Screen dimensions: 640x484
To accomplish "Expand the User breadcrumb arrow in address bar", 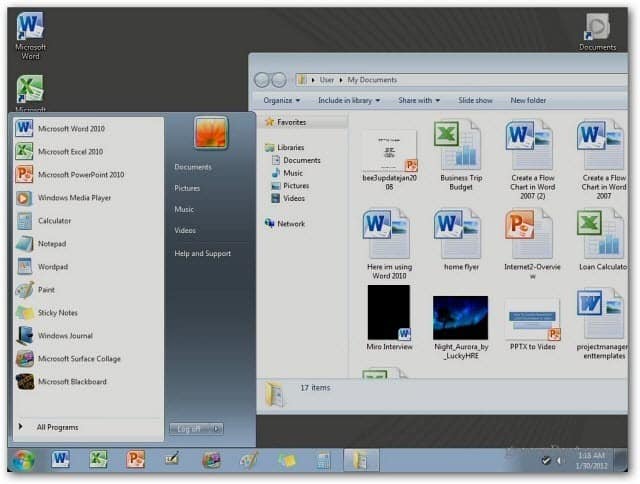I will pyautogui.click(x=341, y=80).
